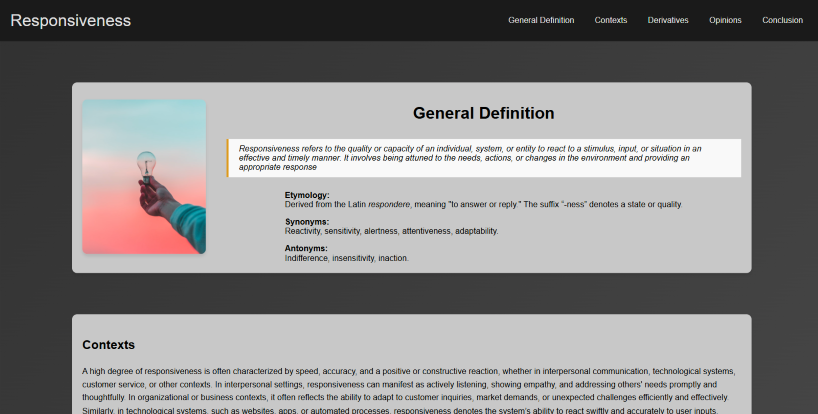818x414 pixels.
Task: Click the Synonyms: label
Action: pos(307,222)
